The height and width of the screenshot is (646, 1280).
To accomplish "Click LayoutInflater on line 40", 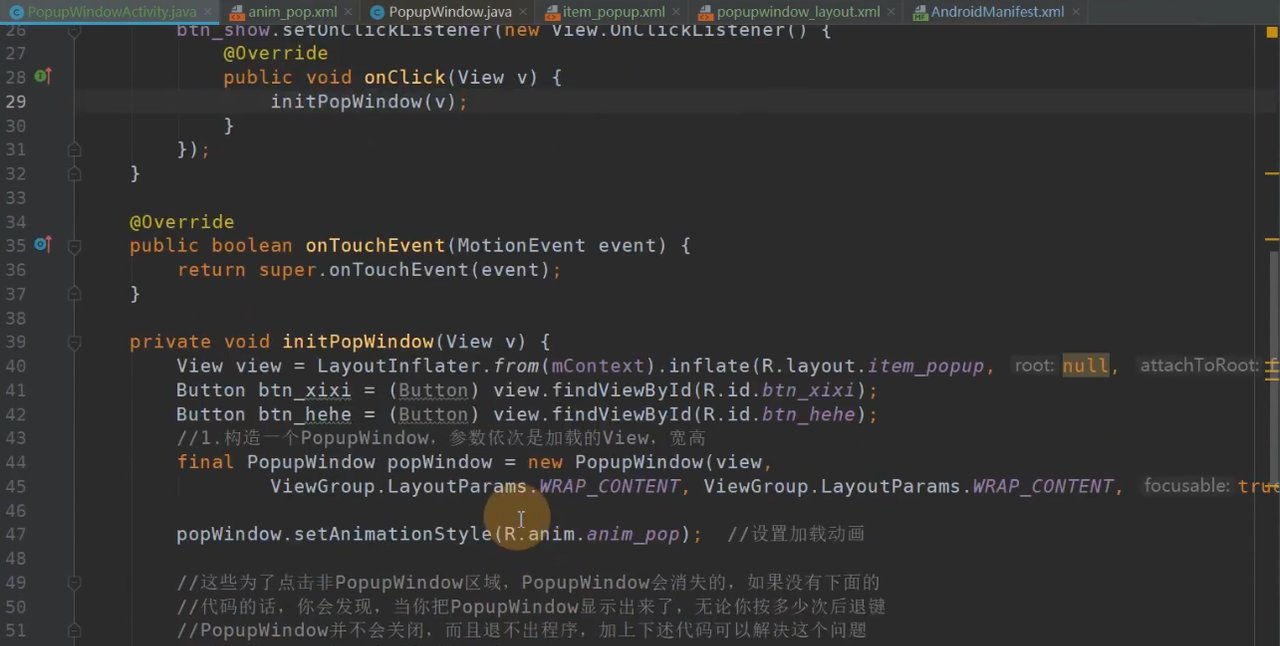I will [399, 366].
